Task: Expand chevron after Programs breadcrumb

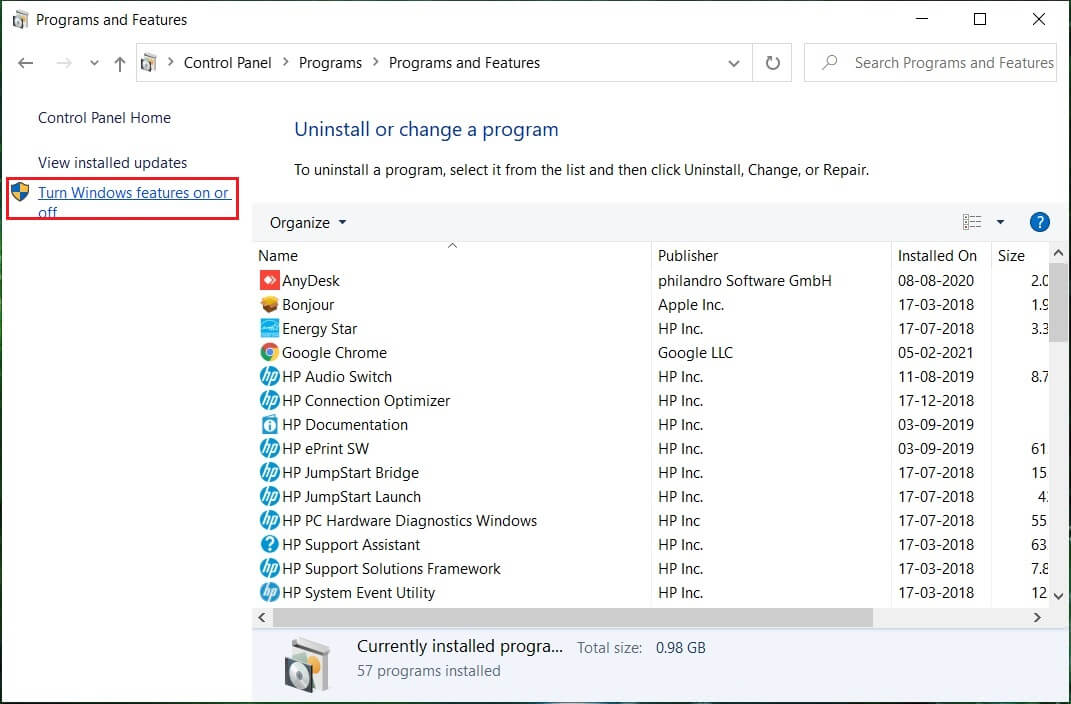Action: pyautogui.click(x=375, y=62)
